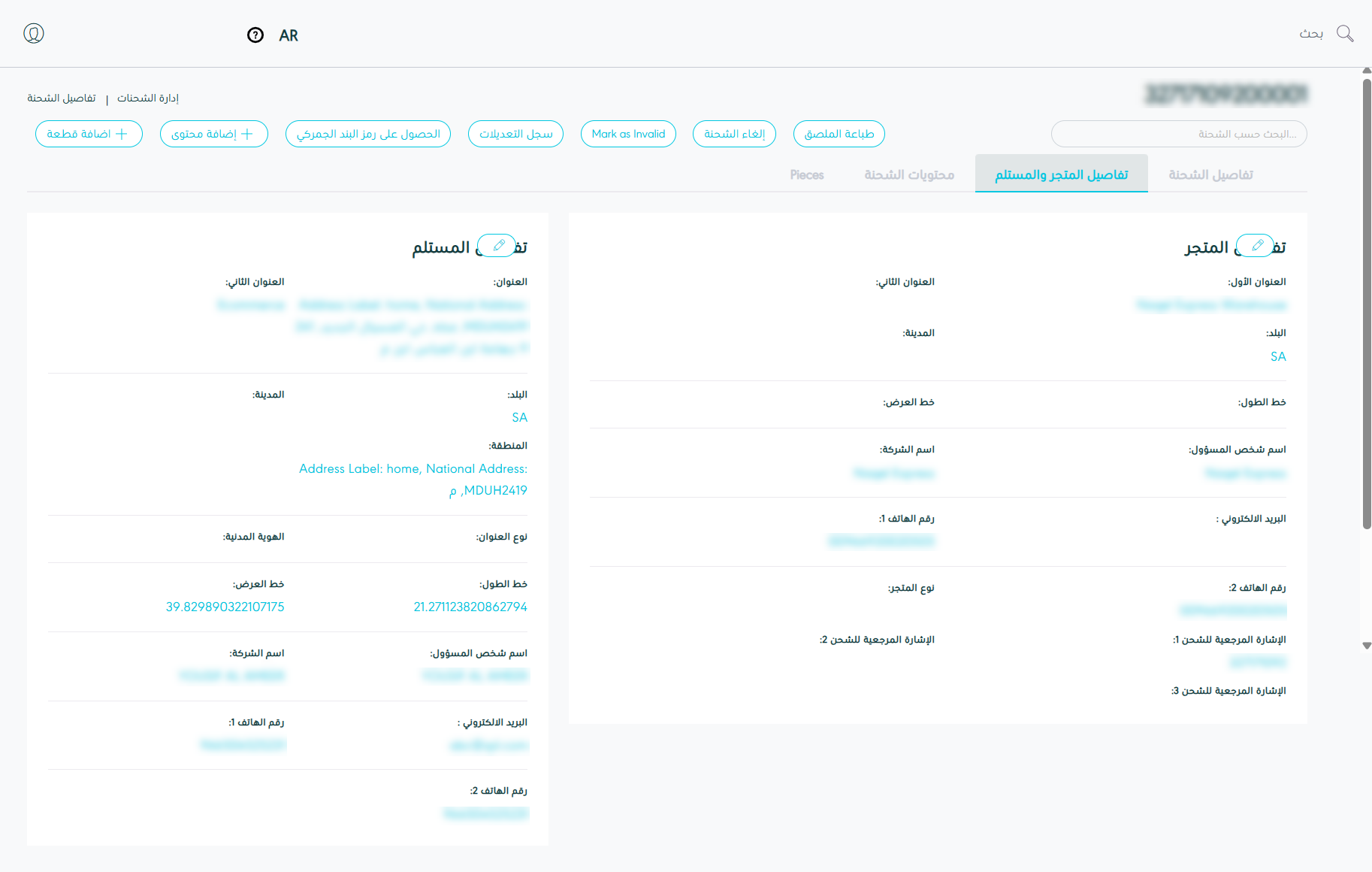Click إدارة الشحنات breadcrumb link

click(x=148, y=98)
